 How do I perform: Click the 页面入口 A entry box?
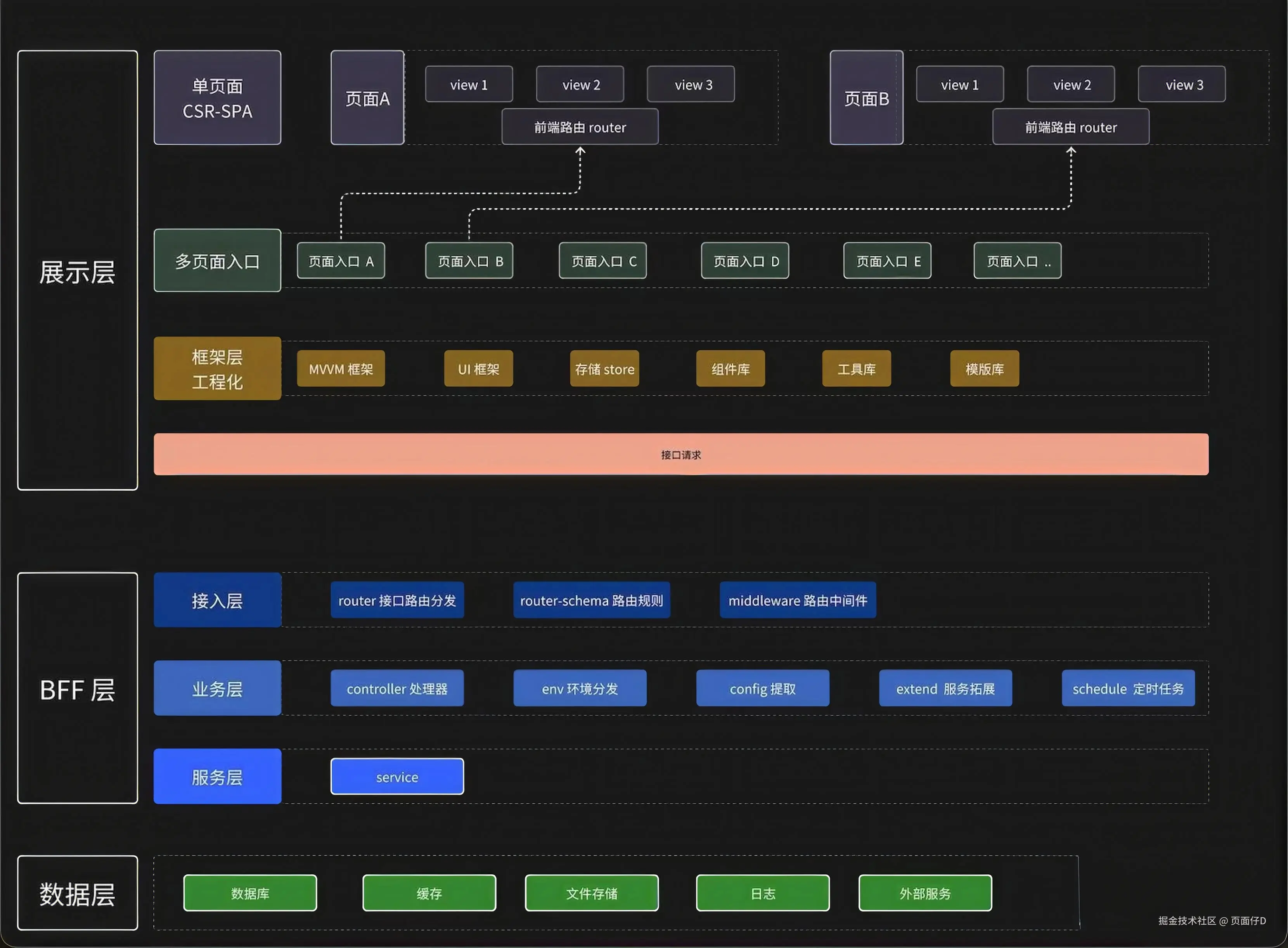(x=341, y=261)
